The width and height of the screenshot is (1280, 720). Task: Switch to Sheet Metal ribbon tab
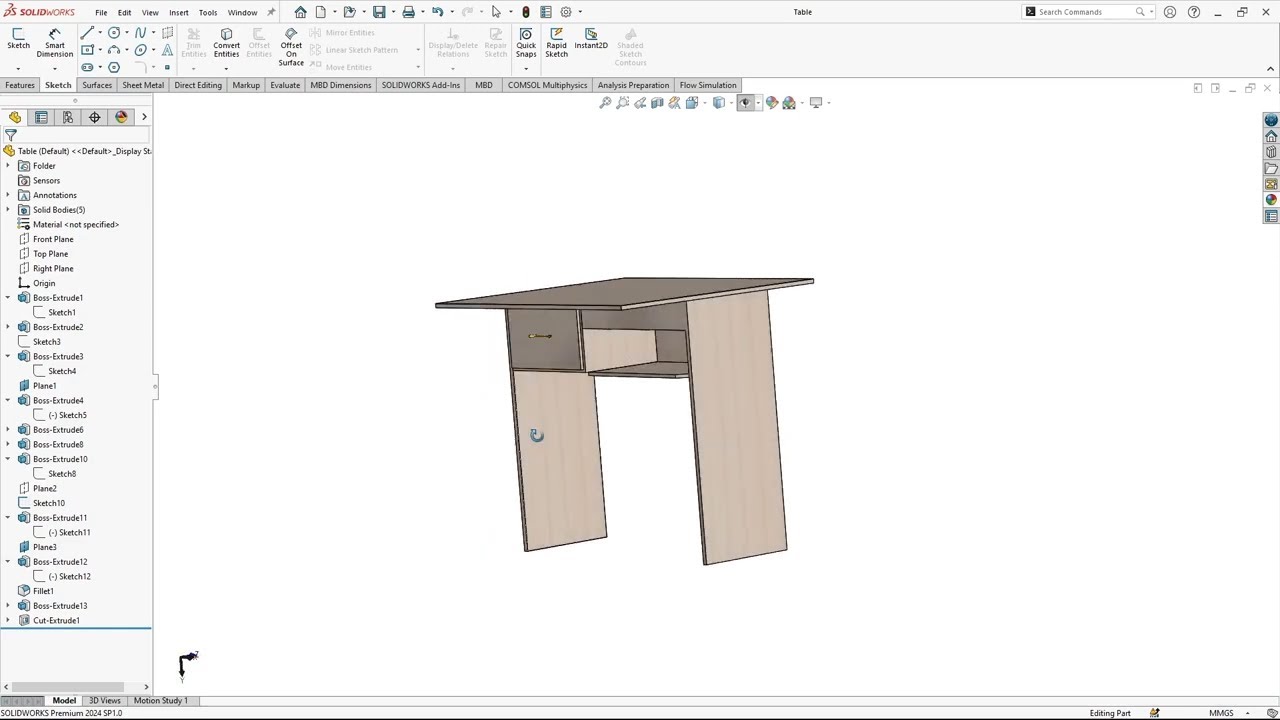[143, 85]
